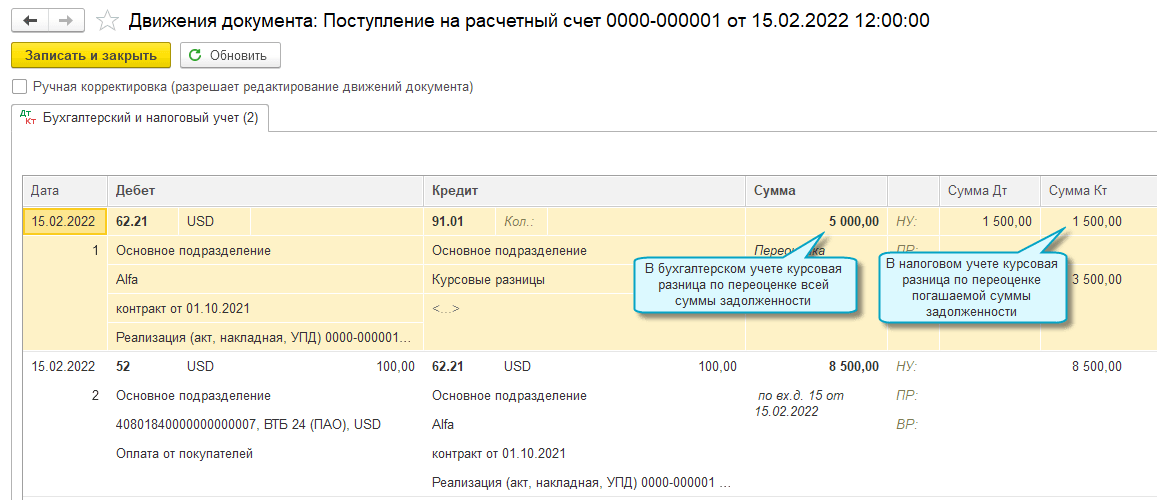Click the Сумма column header
This screenshot has width=1157, height=500.
[775, 190]
